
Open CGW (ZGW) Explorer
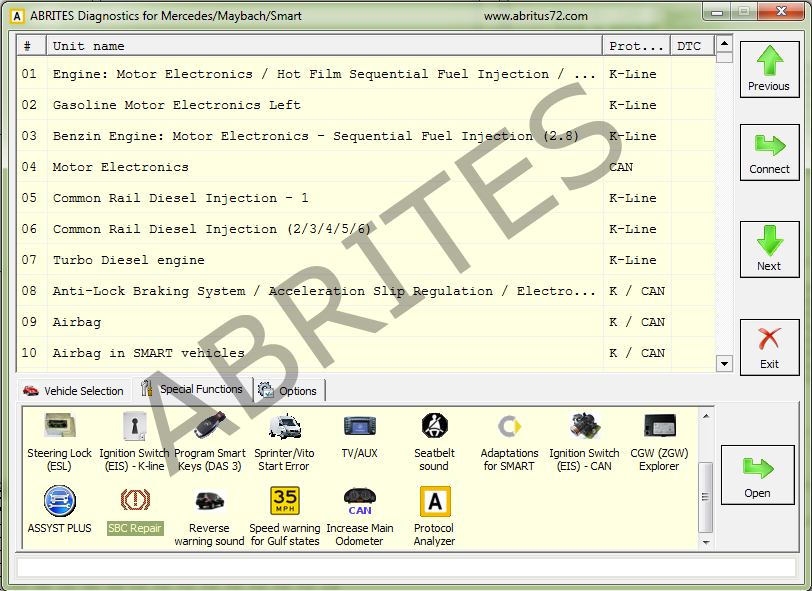tap(659, 442)
